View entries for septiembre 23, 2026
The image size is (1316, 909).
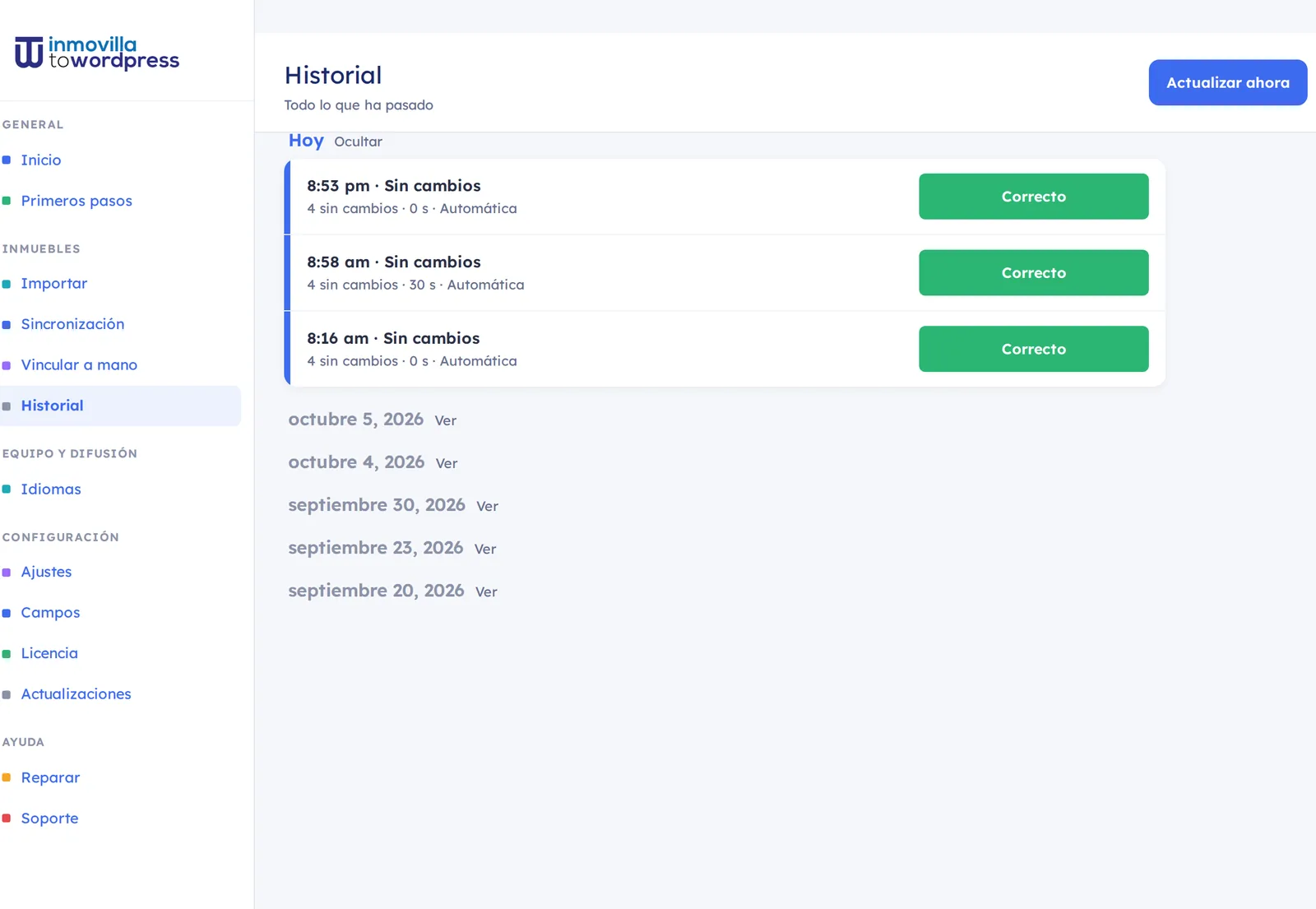click(485, 549)
